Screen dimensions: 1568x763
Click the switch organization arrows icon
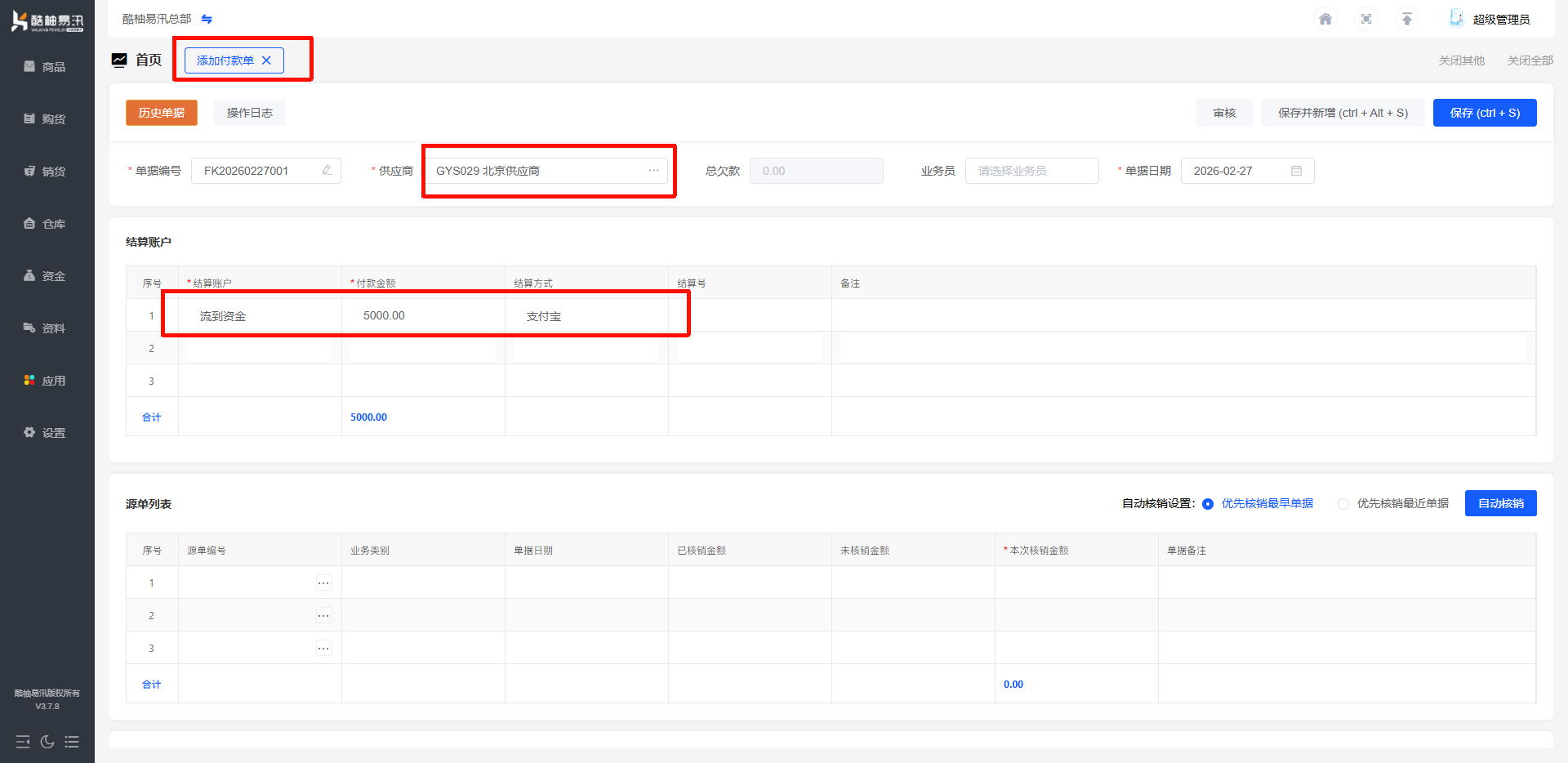(x=207, y=19)
